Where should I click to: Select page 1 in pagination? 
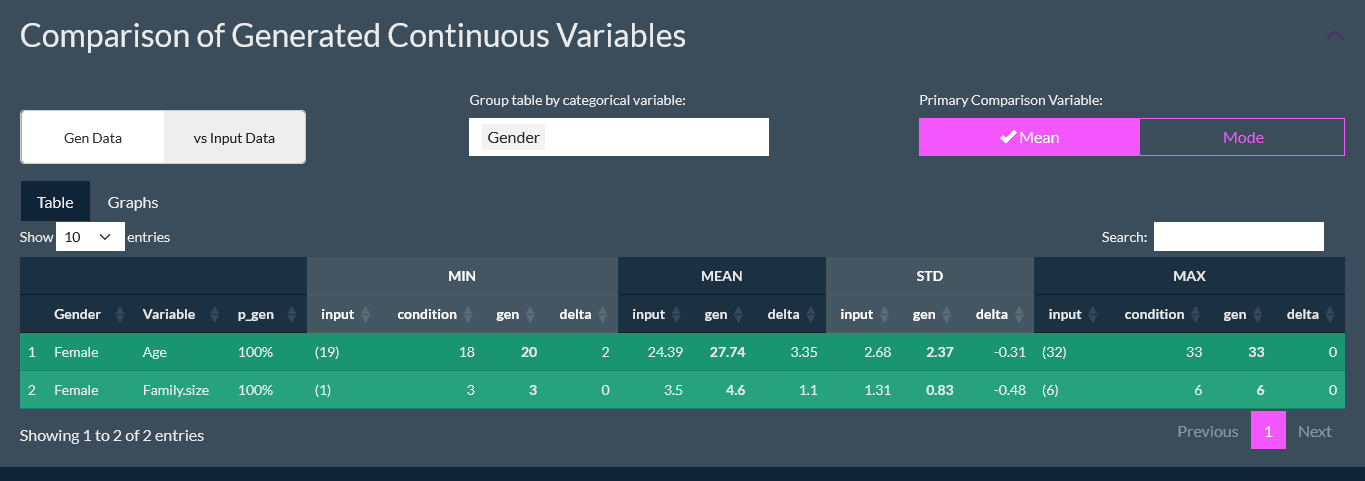point(1268,431)
